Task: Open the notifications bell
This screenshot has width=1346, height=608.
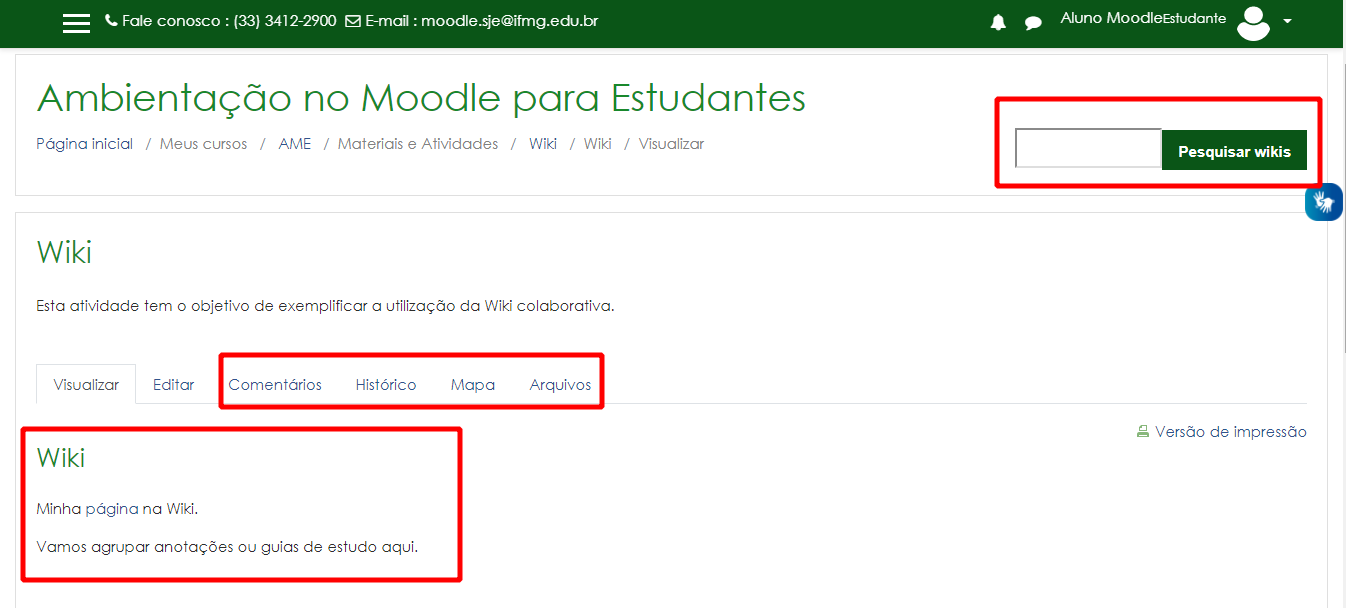Action: tap(997, 22)
